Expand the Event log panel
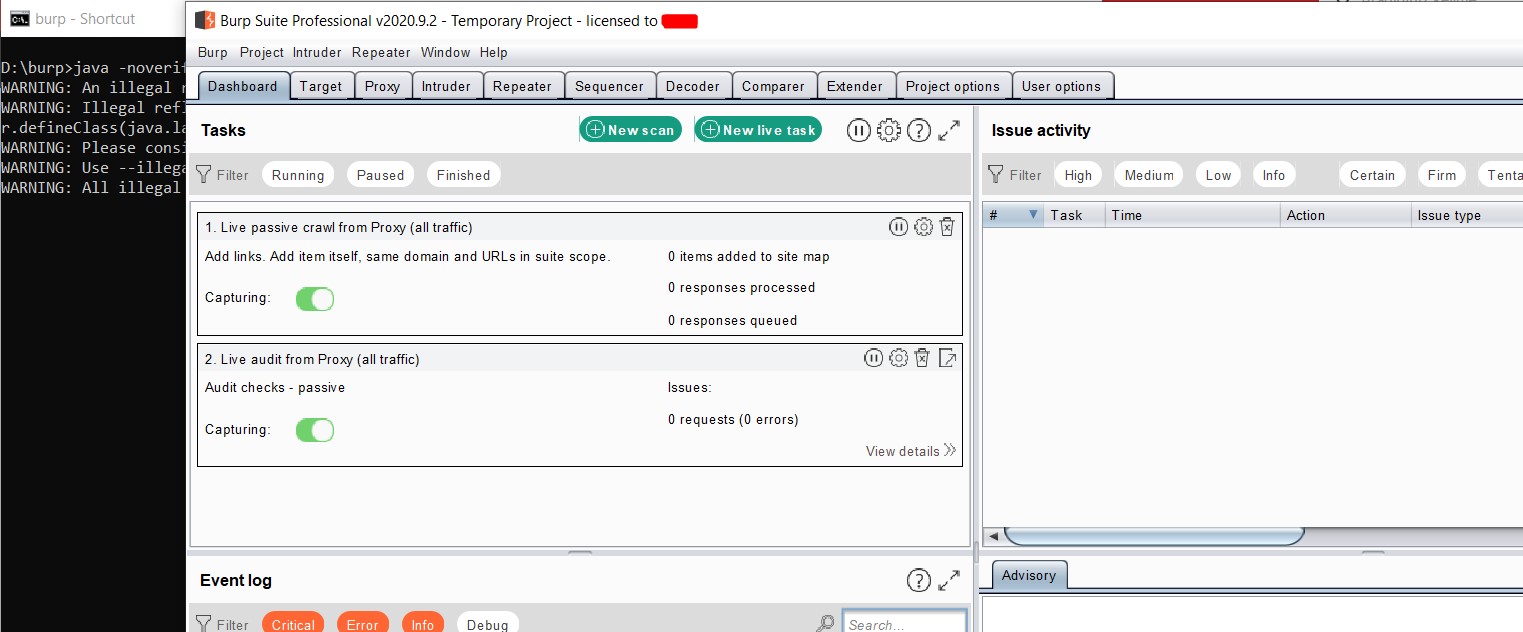Screen dimensions: 1523x632 (x=949, y=580)
